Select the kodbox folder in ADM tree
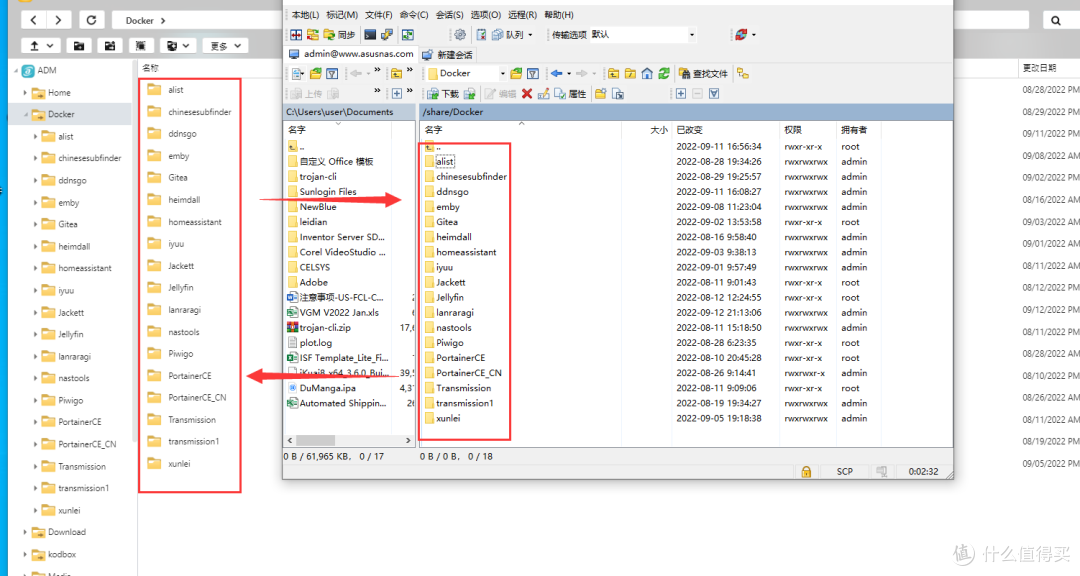The image size is (1080, 576). point(61,554)
